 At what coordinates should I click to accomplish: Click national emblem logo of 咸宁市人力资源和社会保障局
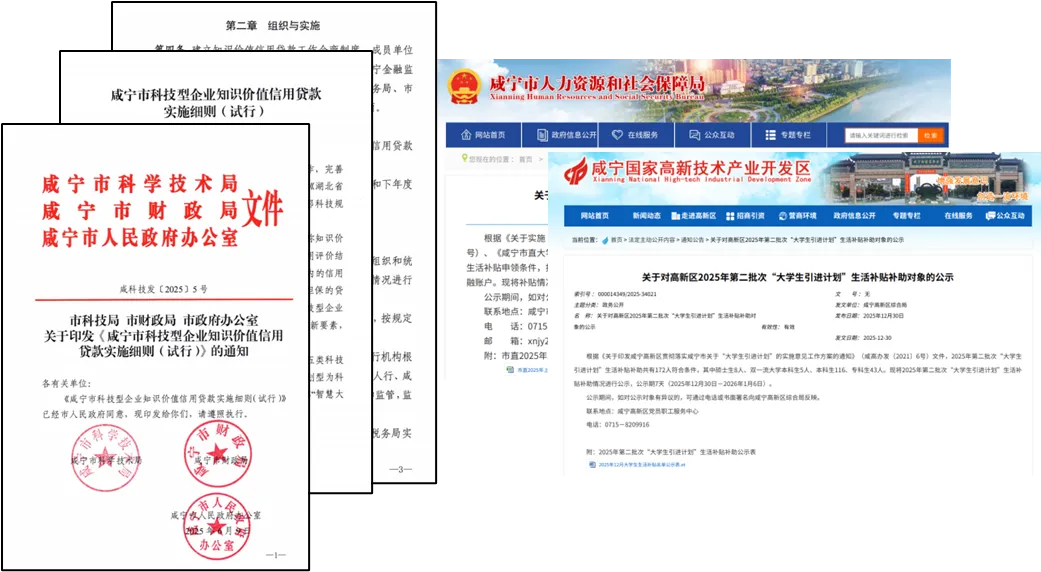click(x=463, y=88)
